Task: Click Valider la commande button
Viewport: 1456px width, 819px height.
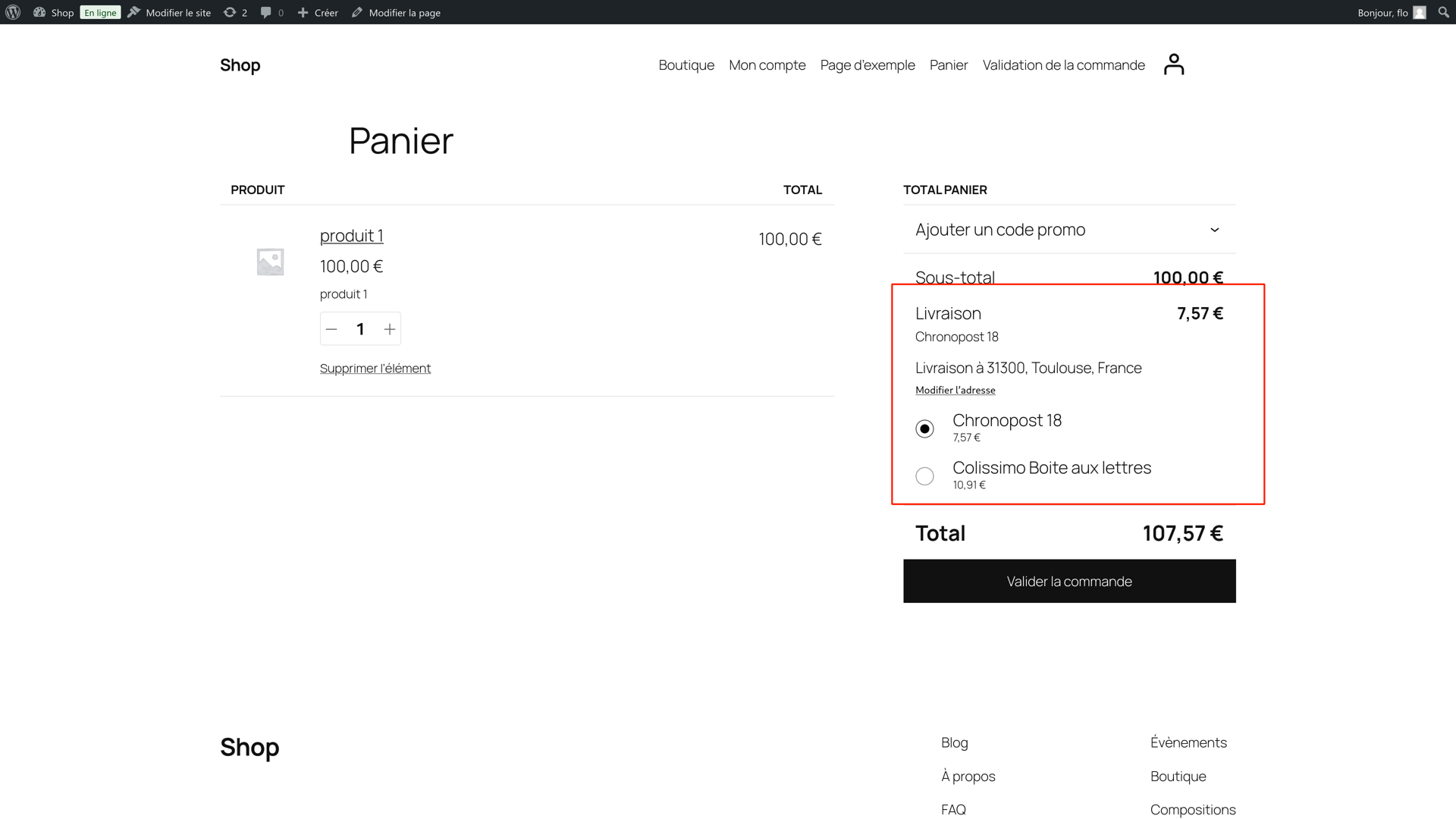Action: point(1068,581)
